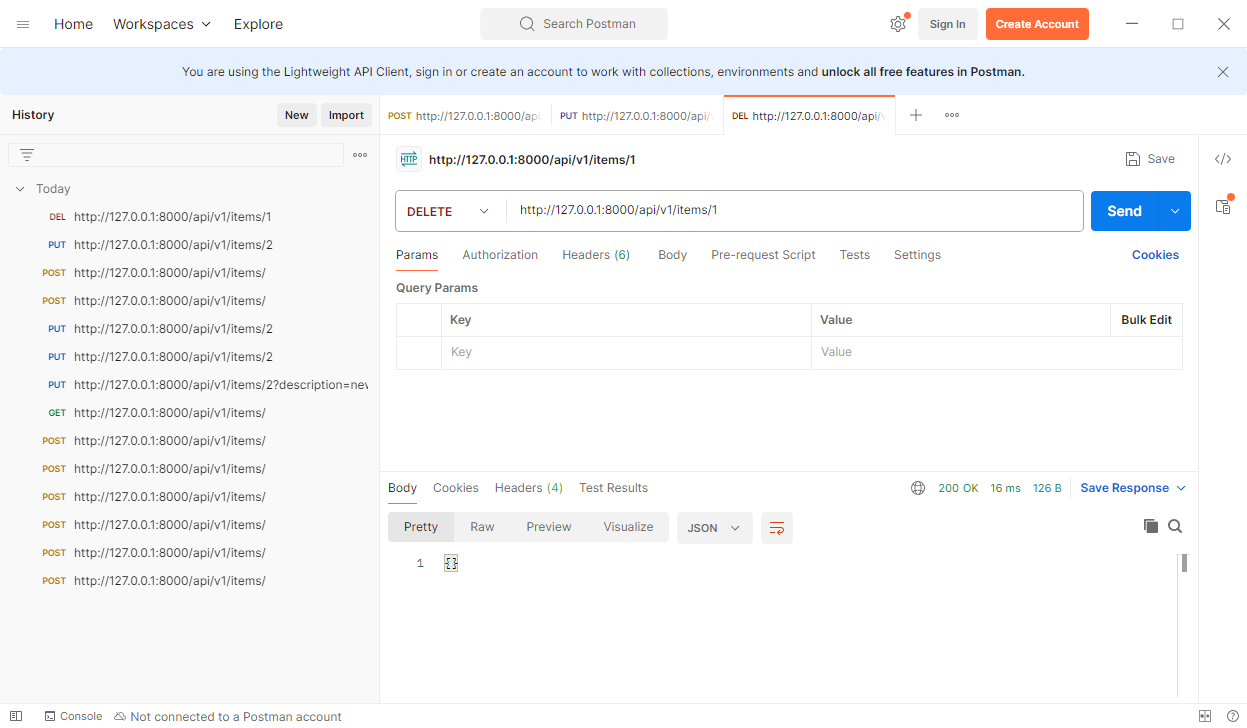Send the DELETE request
This screenshot has height=728, width=1247.
(1124, 211)
